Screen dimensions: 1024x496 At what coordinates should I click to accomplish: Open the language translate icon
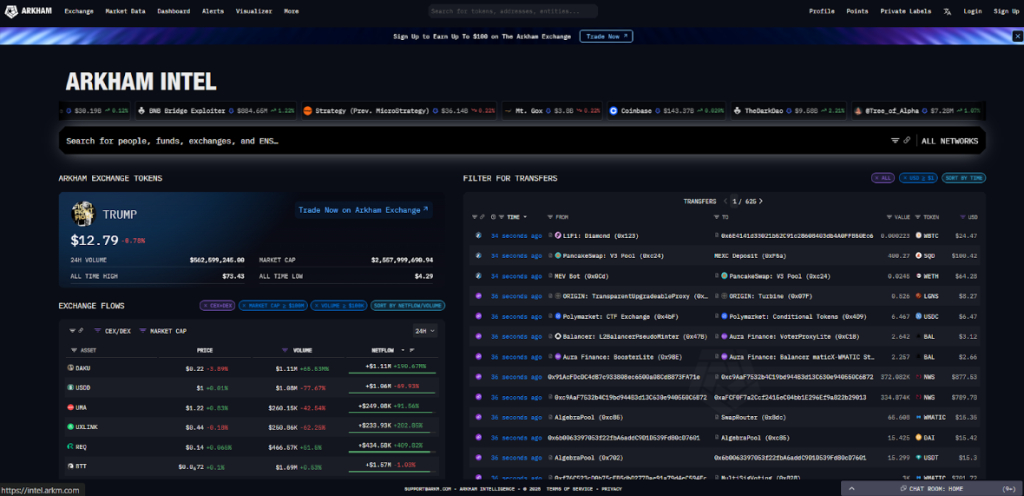(947, 11)
